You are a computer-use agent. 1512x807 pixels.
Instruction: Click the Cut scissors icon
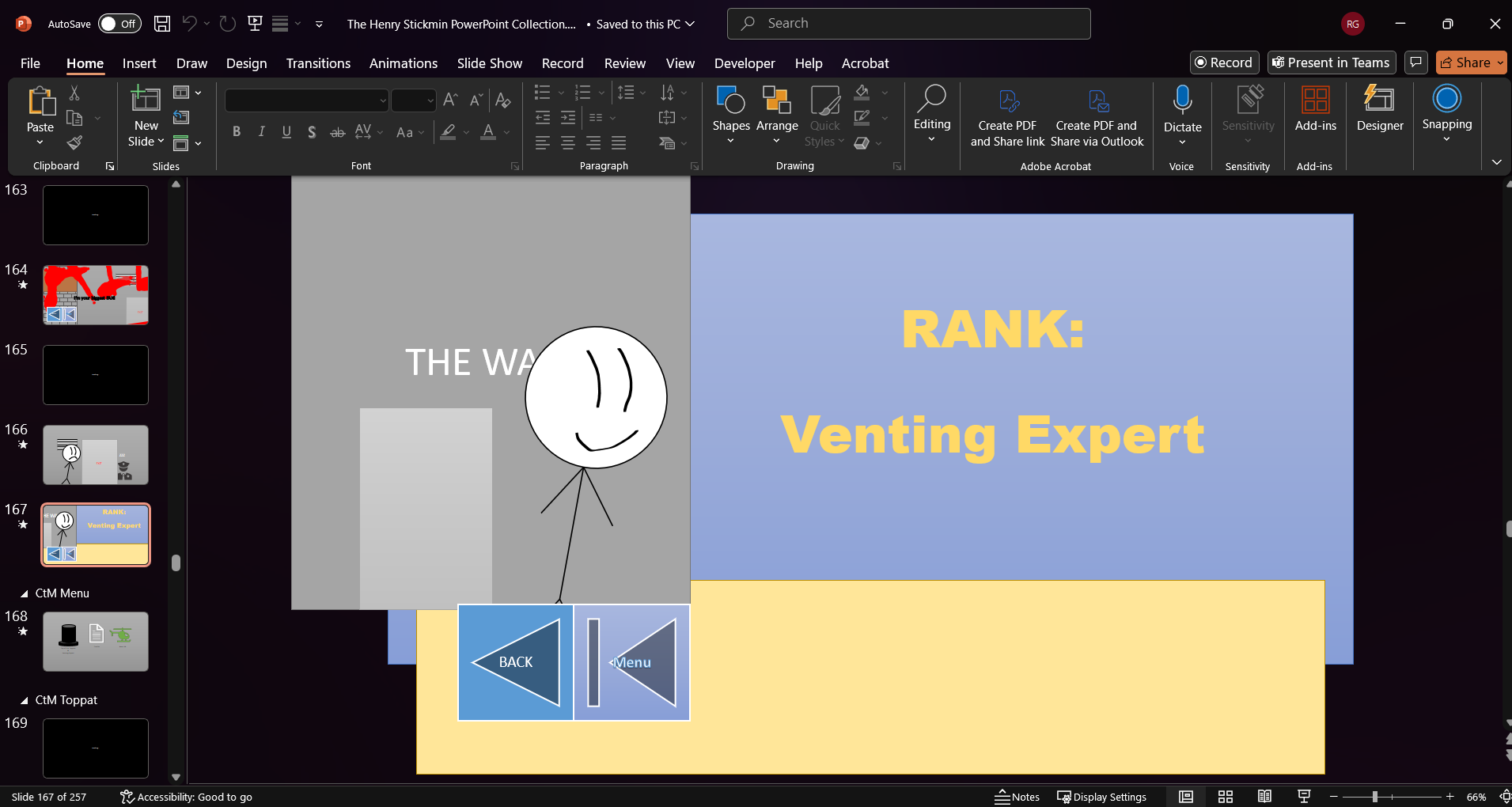[x=74, y=93]
